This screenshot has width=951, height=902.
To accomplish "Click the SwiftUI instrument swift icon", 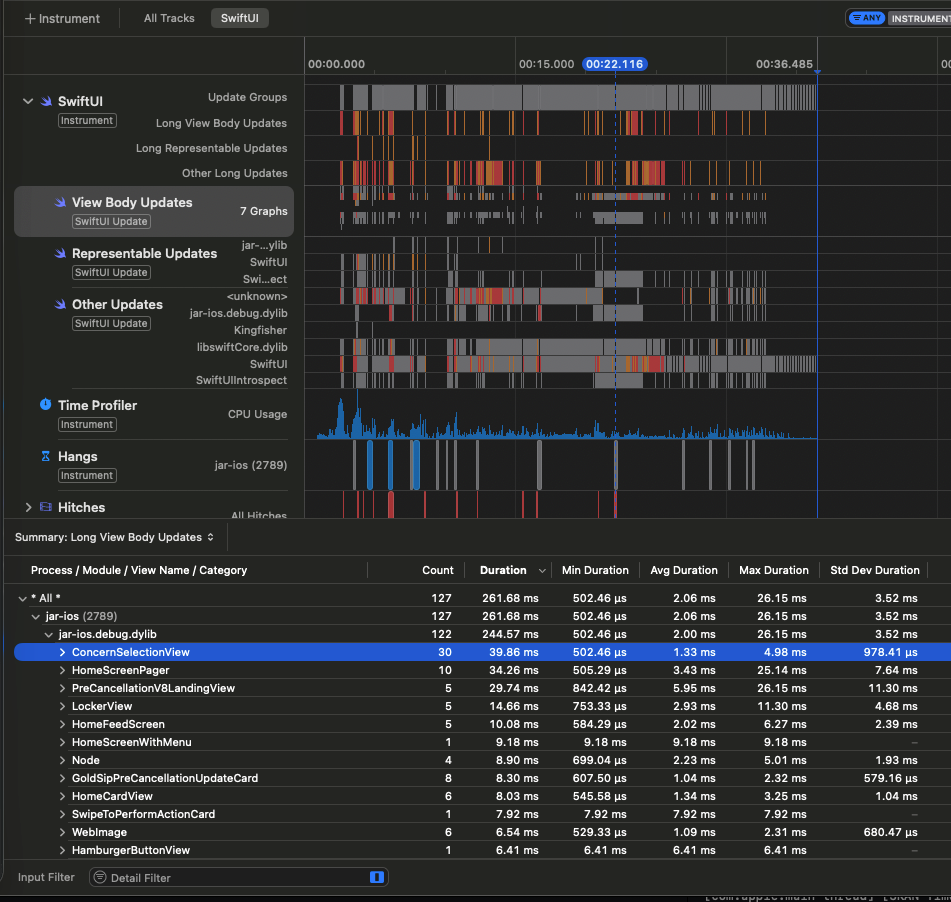I will click(46, 101).
